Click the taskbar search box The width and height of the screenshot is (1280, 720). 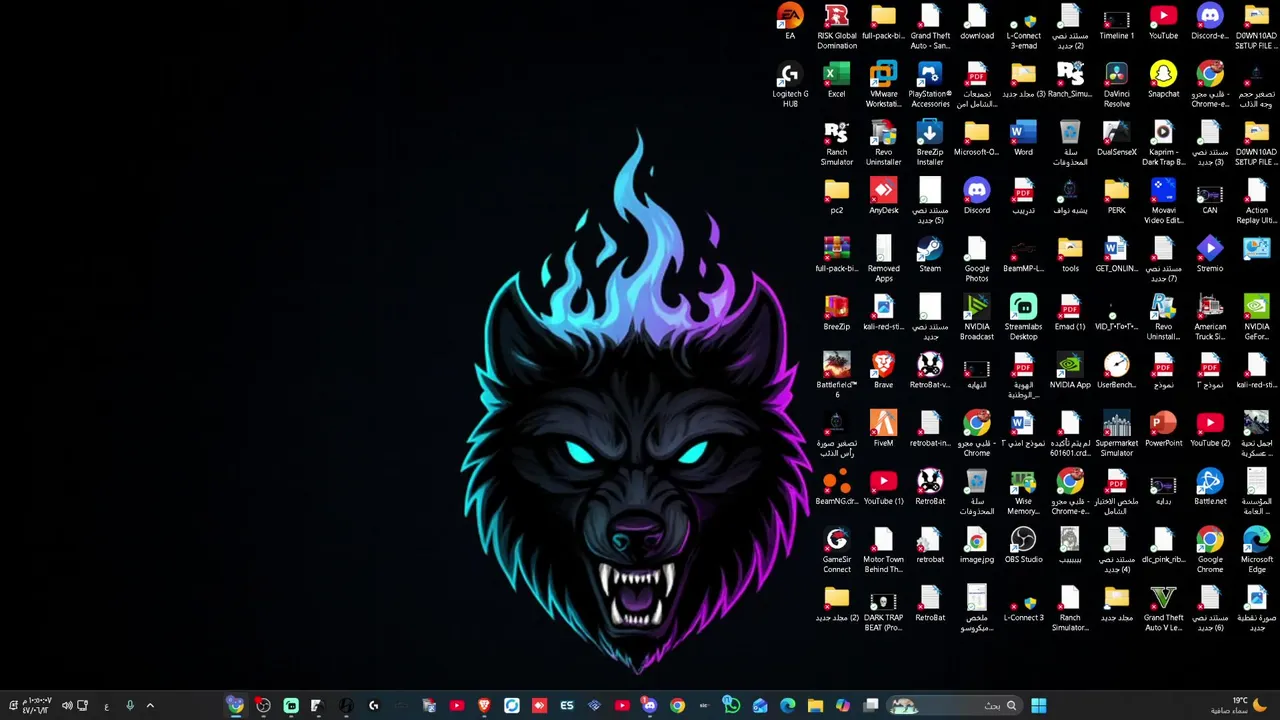[954, 706]
